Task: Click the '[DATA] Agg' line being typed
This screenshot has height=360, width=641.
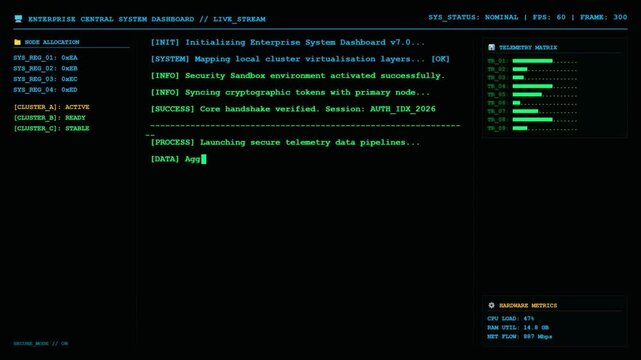Action: pyautogui.click(x=175, y=159)
